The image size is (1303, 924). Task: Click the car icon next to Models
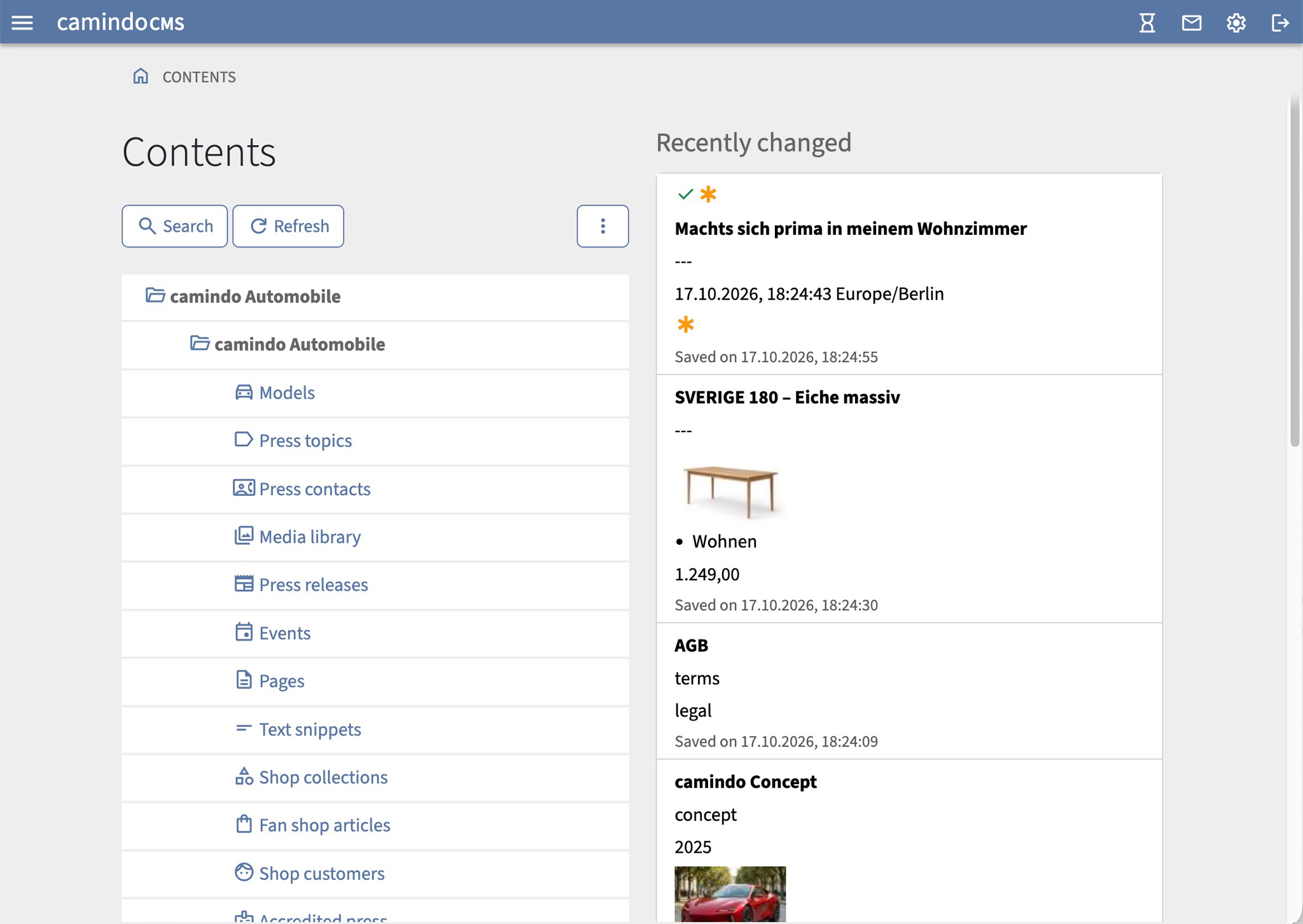click(244, 392)
